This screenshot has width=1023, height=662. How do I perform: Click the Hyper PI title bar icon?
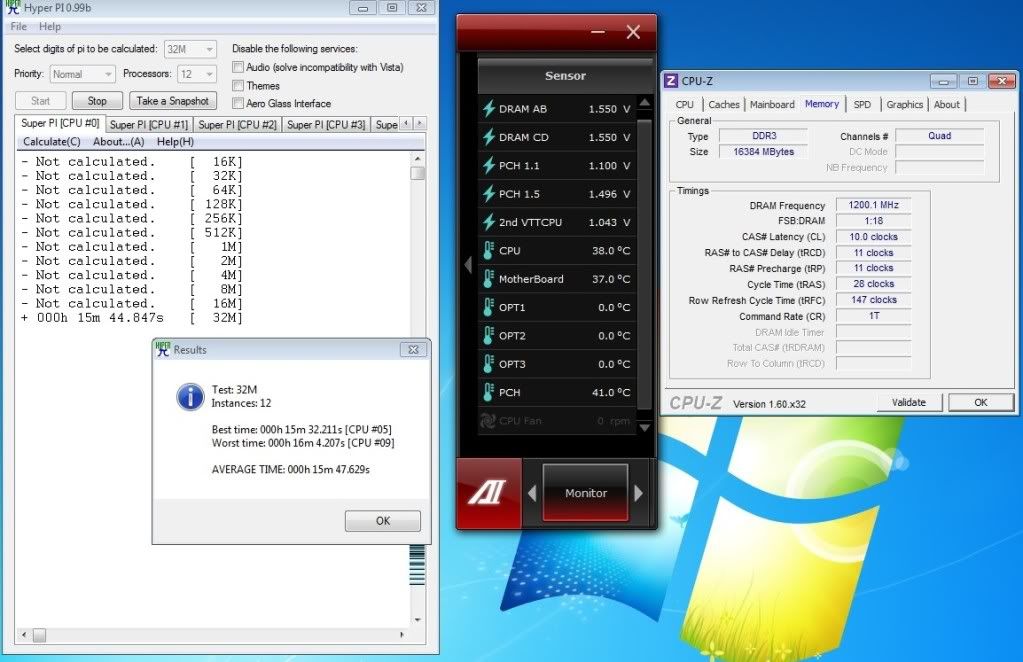pyautogui.click(x=13, y=8)
